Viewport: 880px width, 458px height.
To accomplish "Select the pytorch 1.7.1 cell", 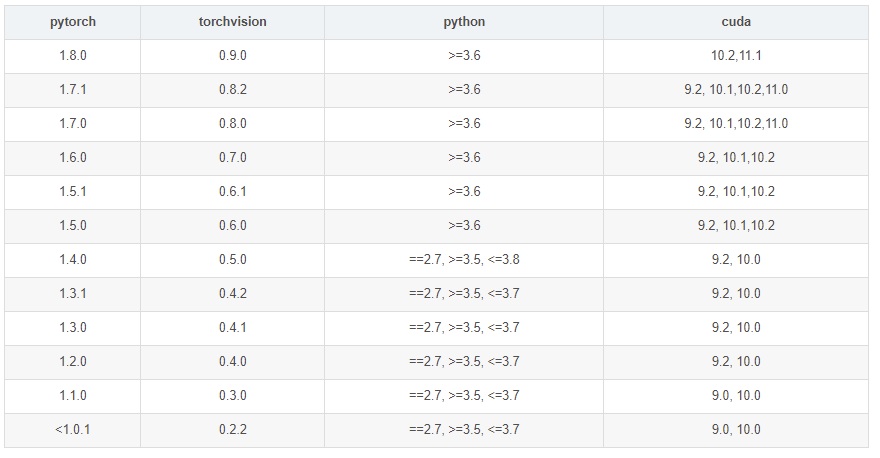I will (x=73, y=90).
